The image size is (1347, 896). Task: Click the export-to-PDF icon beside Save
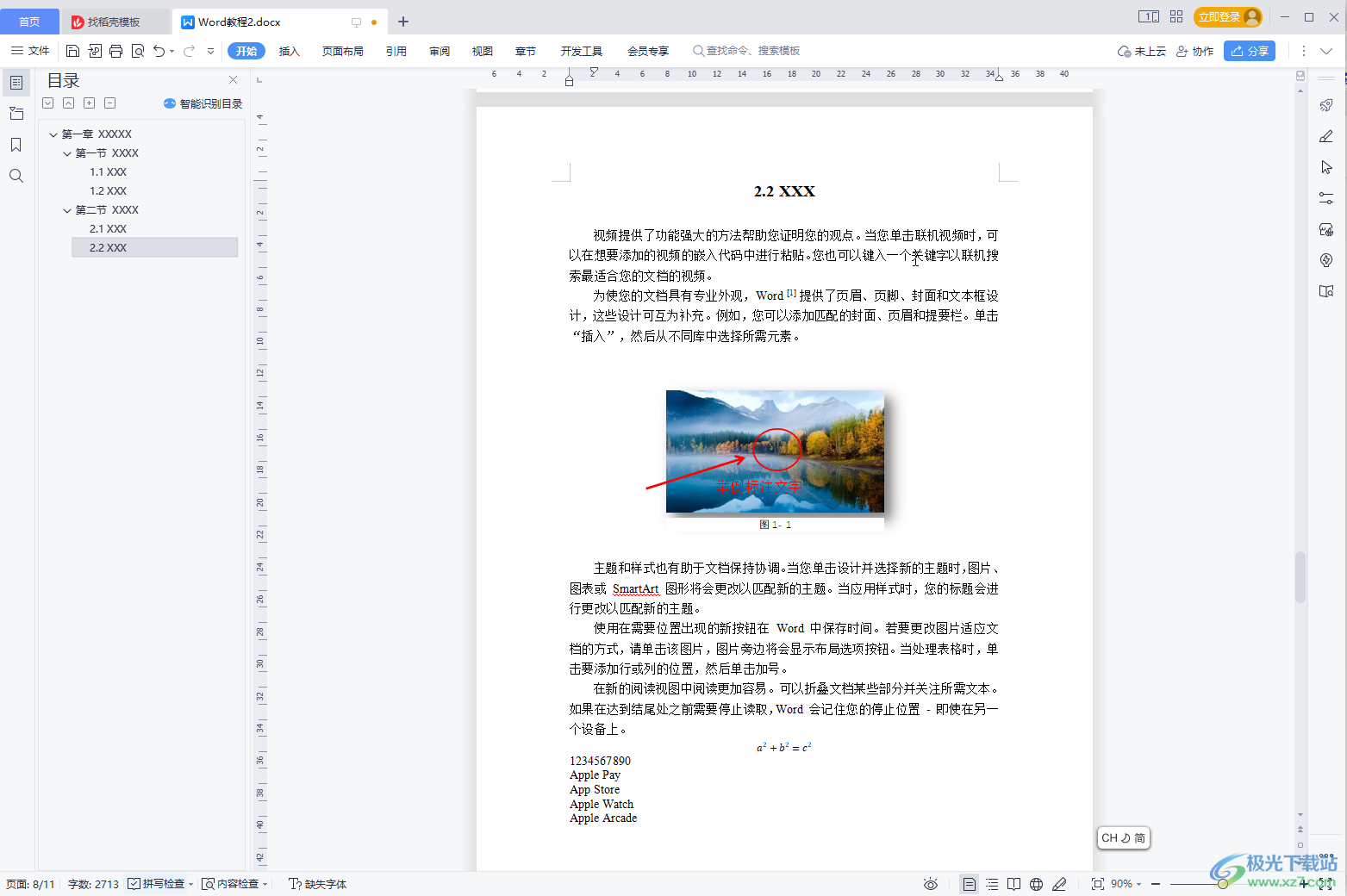coord(95,51)
